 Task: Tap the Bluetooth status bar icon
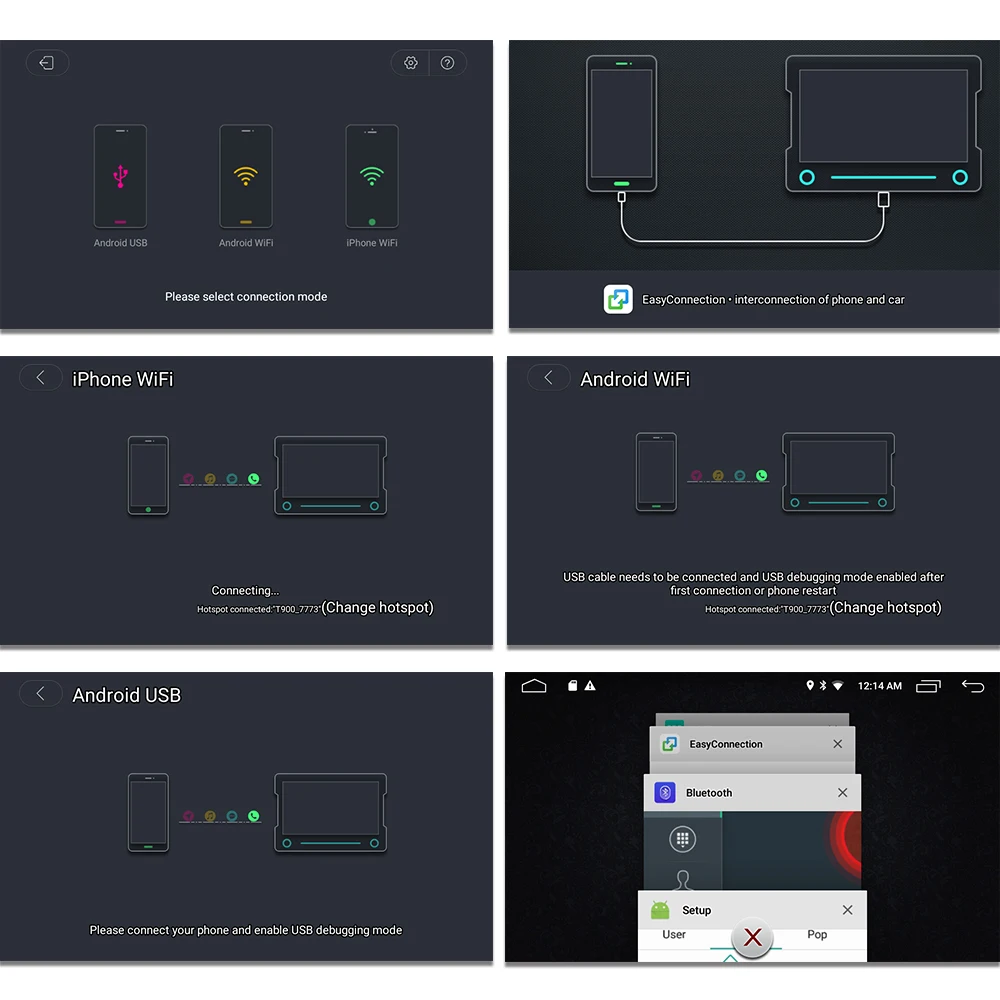pyautogui.click(x=823, y=685)
